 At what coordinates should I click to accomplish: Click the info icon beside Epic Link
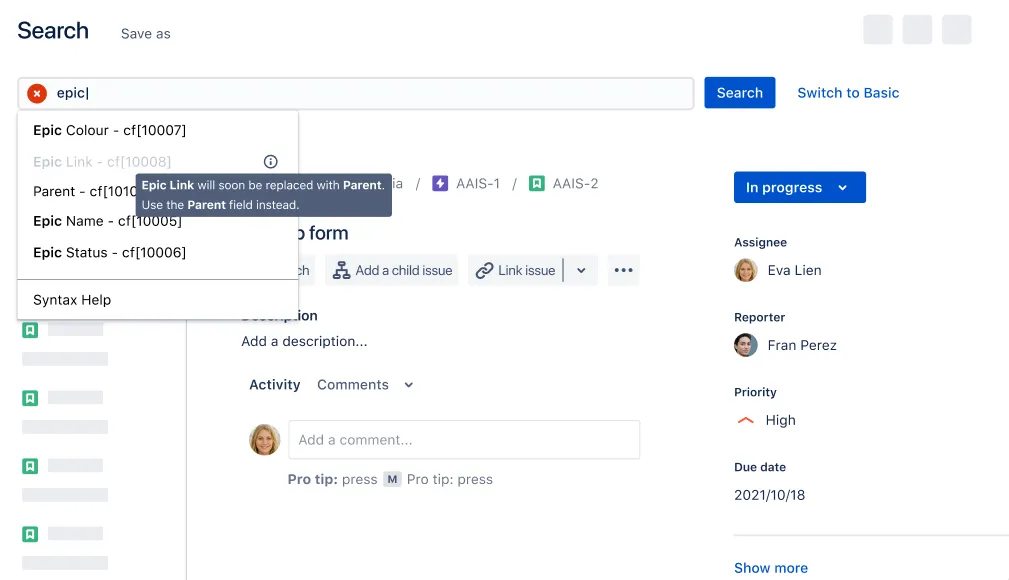click(270, 162)
